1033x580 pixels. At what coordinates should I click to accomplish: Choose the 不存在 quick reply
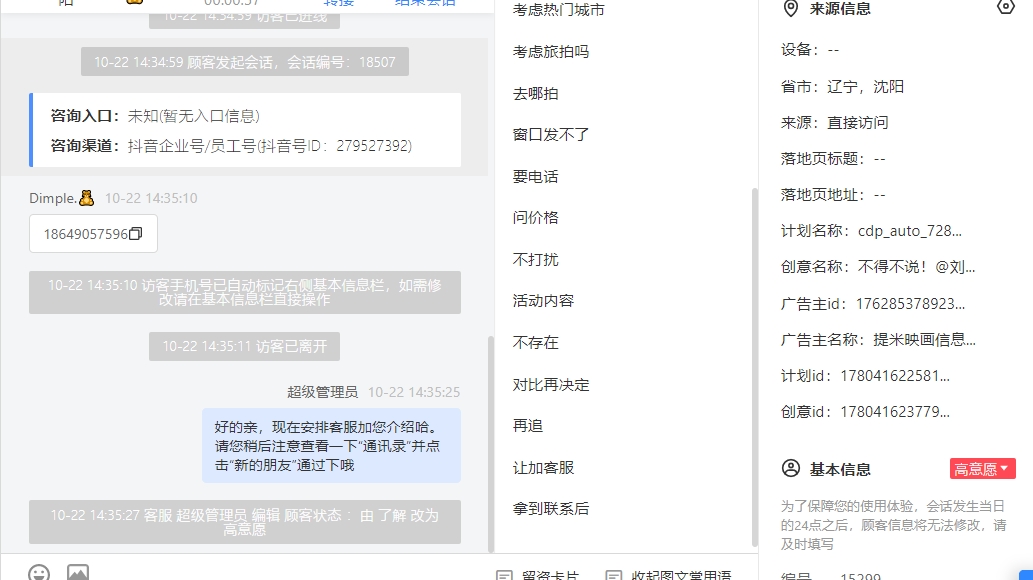coord(536,343)
